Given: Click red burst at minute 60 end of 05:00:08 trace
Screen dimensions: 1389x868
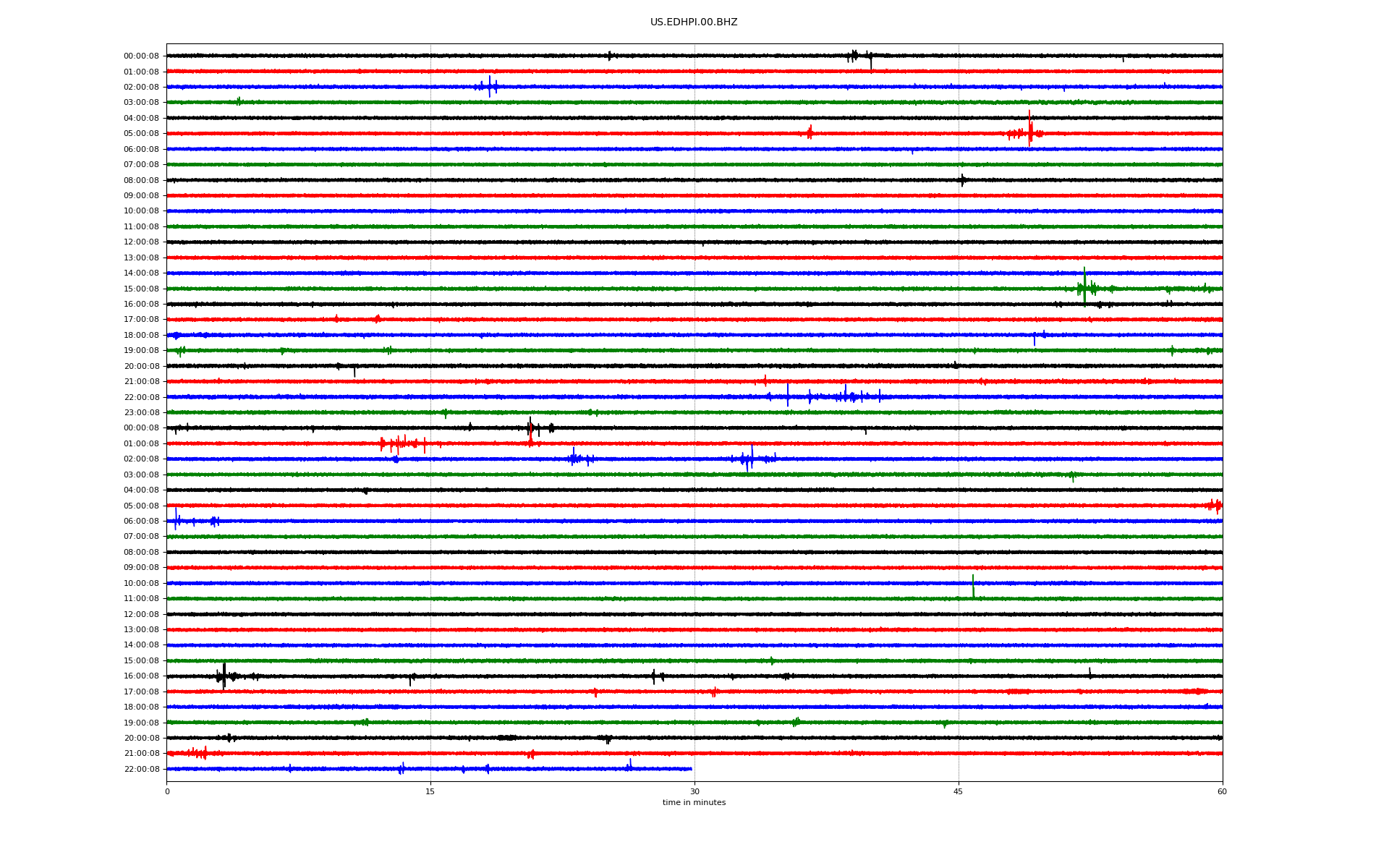Looking at the screenshot, I should pos(1217,506).
